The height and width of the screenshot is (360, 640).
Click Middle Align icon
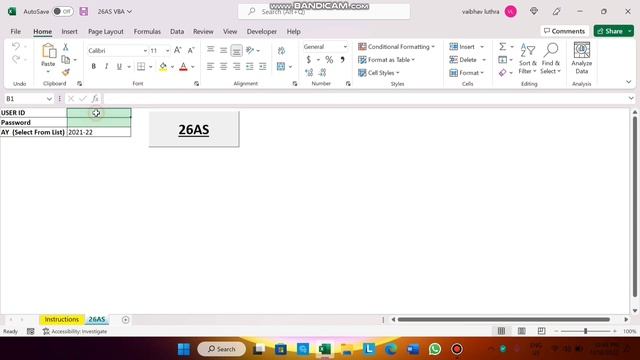tap(223, 50)
